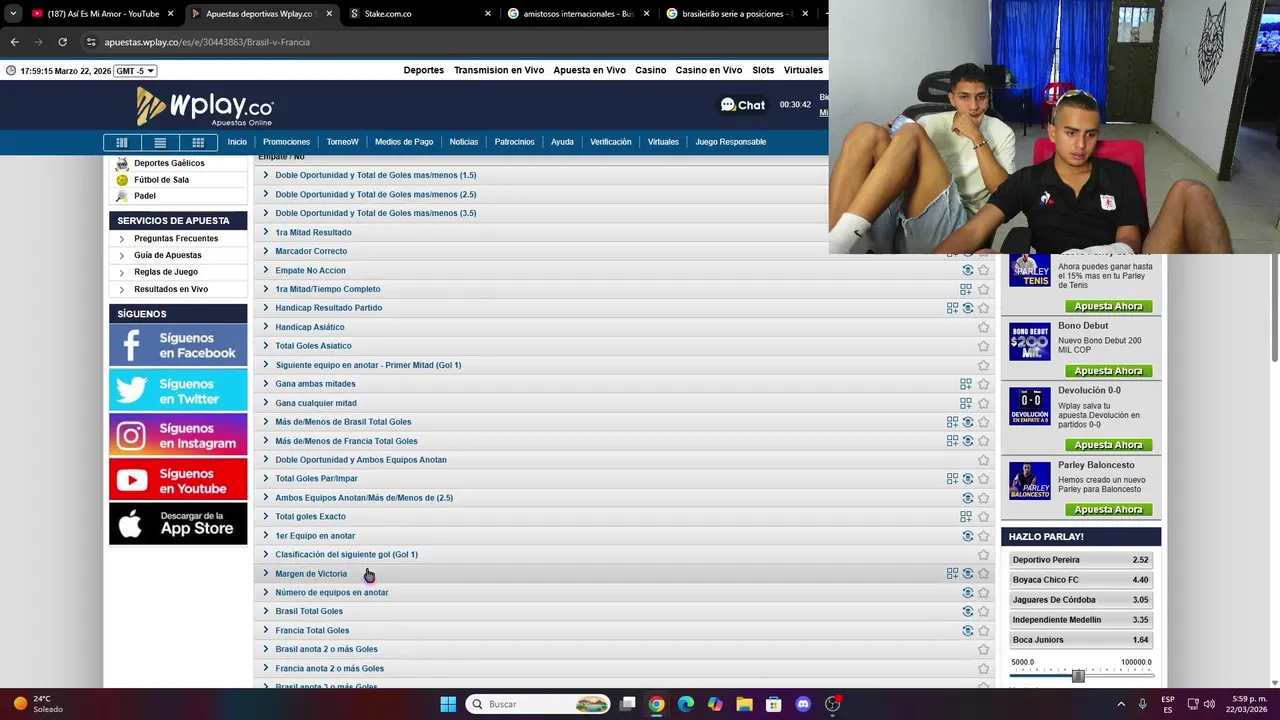The width and height of the screenshot is (1280, 720).
Task: Click eye icon on Empate No Accion row
Action: [x=967, y=270]
